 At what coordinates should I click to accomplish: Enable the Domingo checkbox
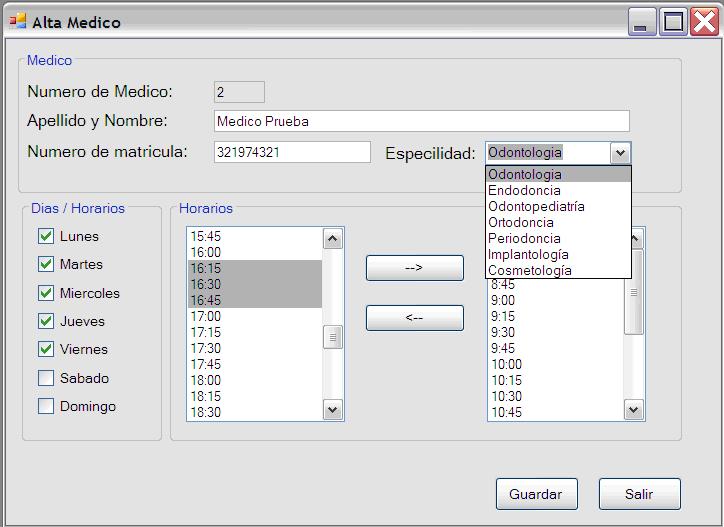coord(46,406)
